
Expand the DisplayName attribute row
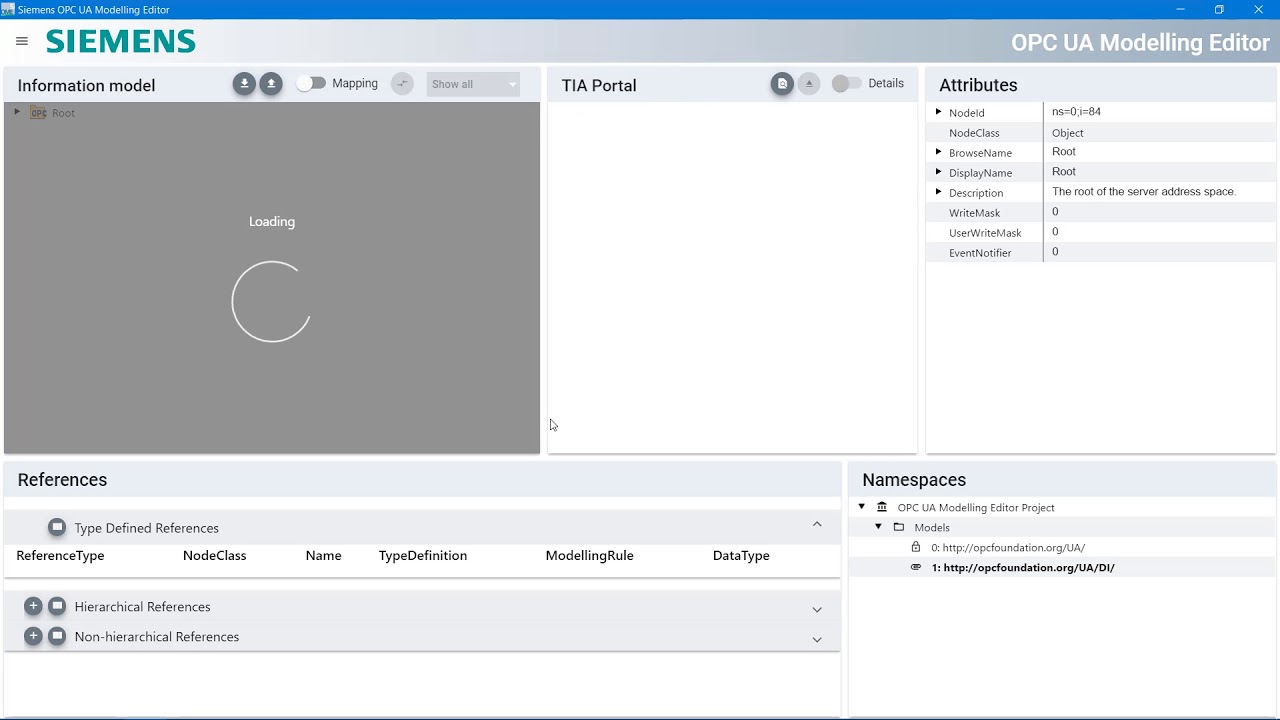pos(938,172)
